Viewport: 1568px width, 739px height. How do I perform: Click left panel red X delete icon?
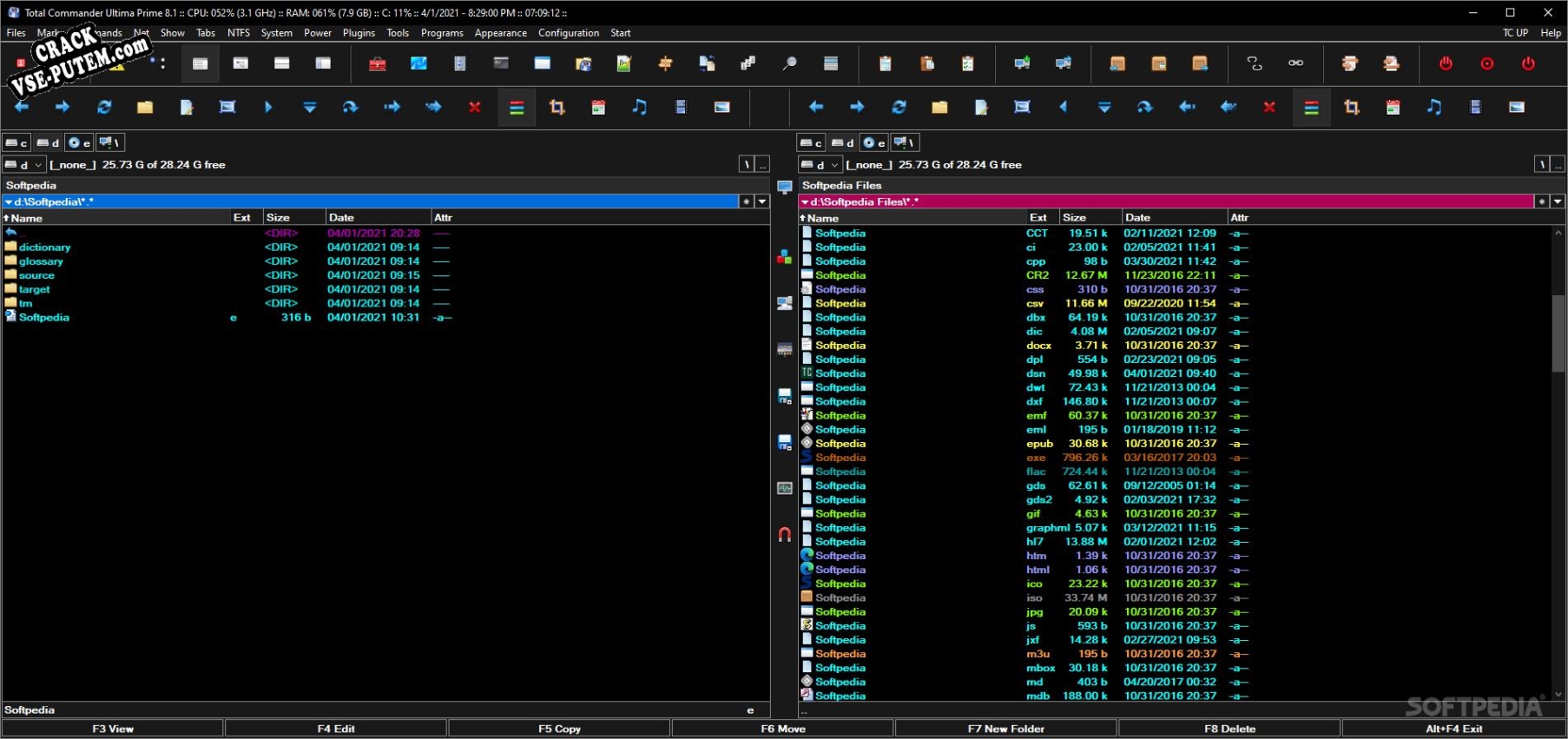pyautogui.click(x=475, y=107)
